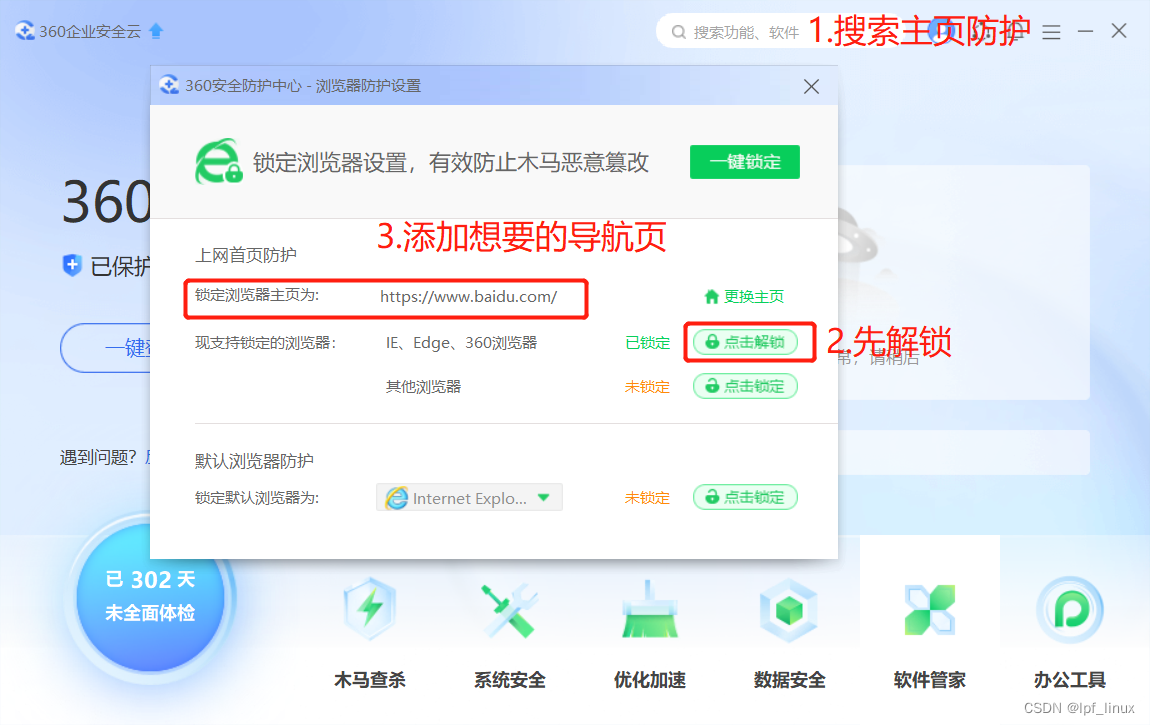Click the IE、Edge、360浏览器 text
The width and height of the screenshot is (1150, 725).
point(461,342)
